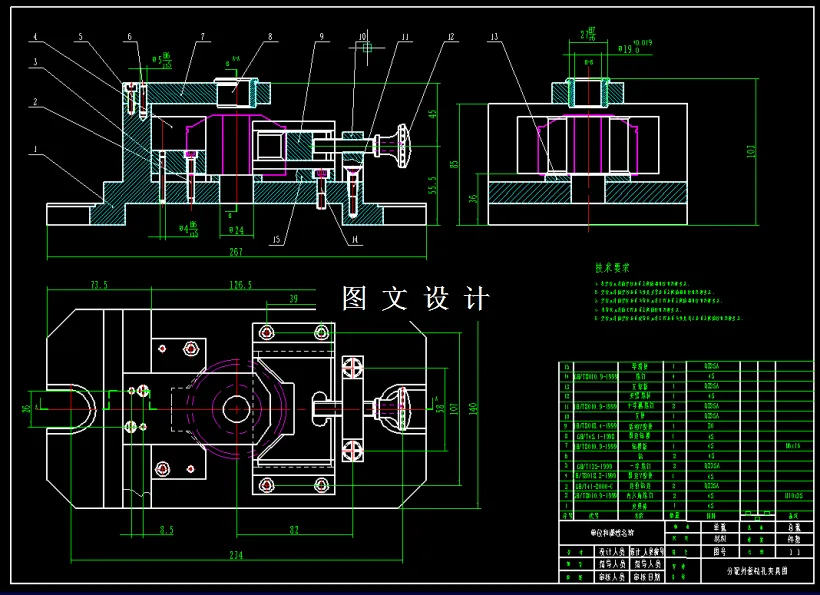Screen dimensions: 820x595
Task: Click the 技术要求 heading text
Action: pos(613,268)
